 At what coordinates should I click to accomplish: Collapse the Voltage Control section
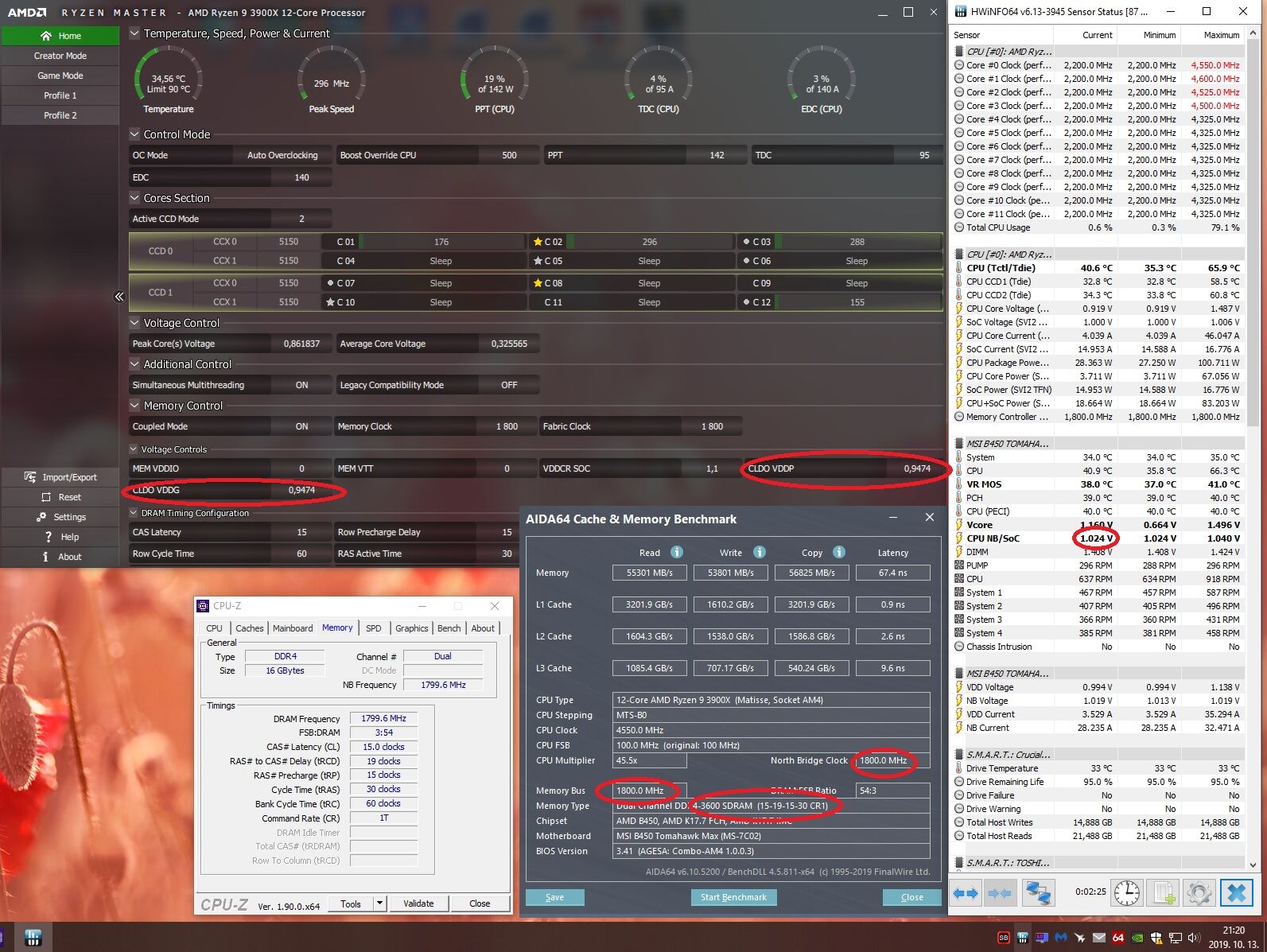(x=134, y=323)
